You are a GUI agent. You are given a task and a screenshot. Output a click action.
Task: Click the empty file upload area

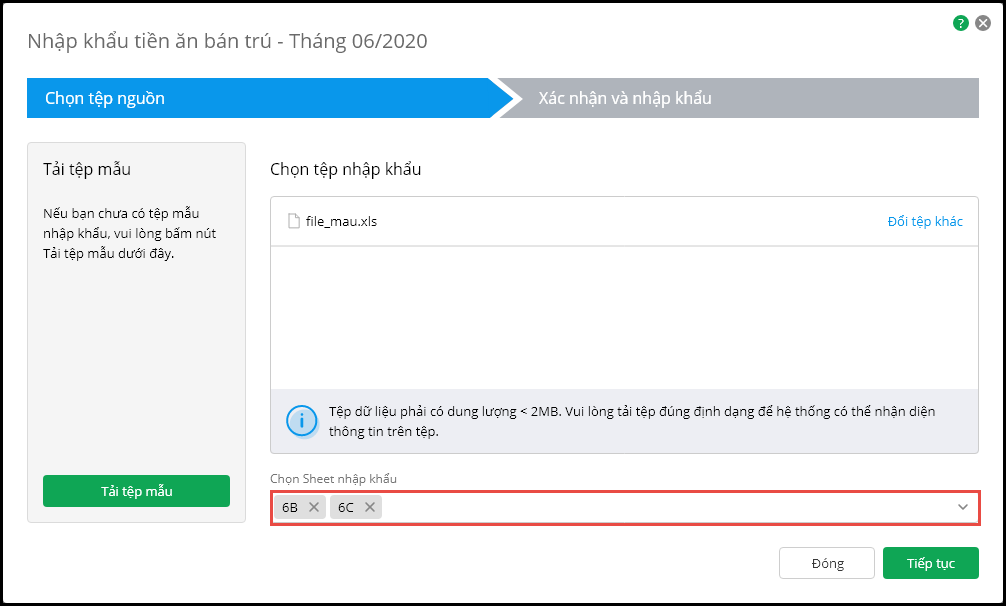click(624, 315)
